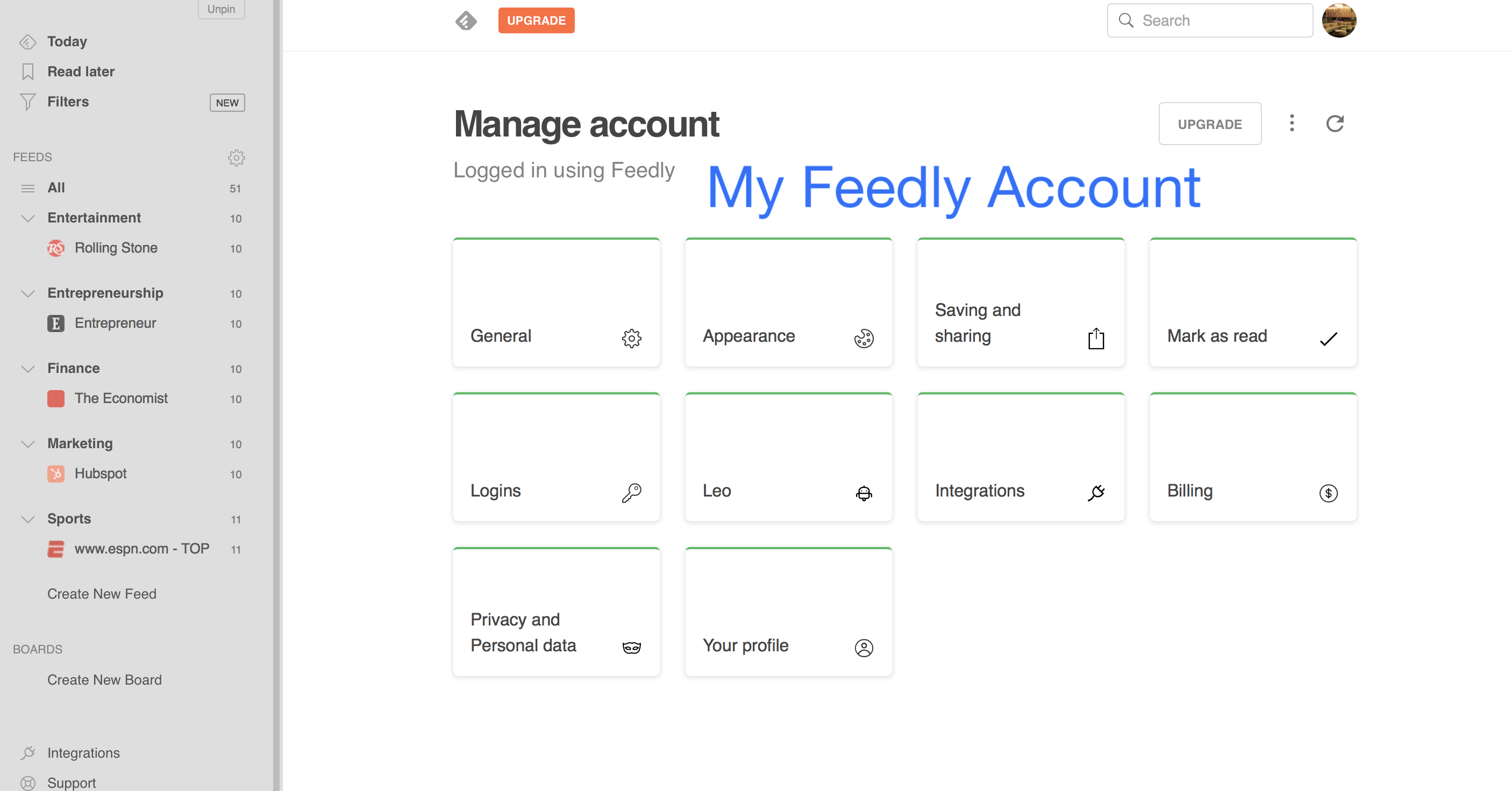Click Create New Feed link
The image size is (1512, 791).
point(102,594)
